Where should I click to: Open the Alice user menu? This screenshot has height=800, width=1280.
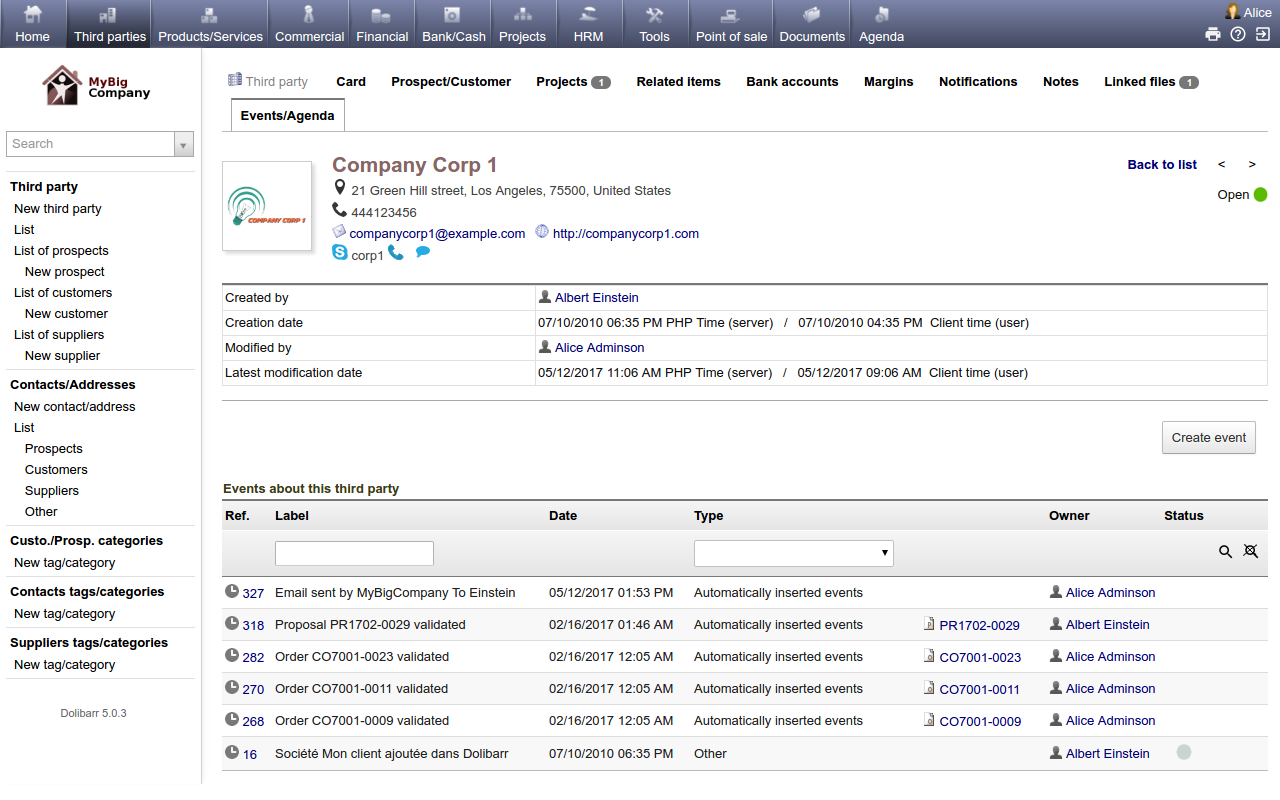pyautogui.click(x=1249, y=12)
